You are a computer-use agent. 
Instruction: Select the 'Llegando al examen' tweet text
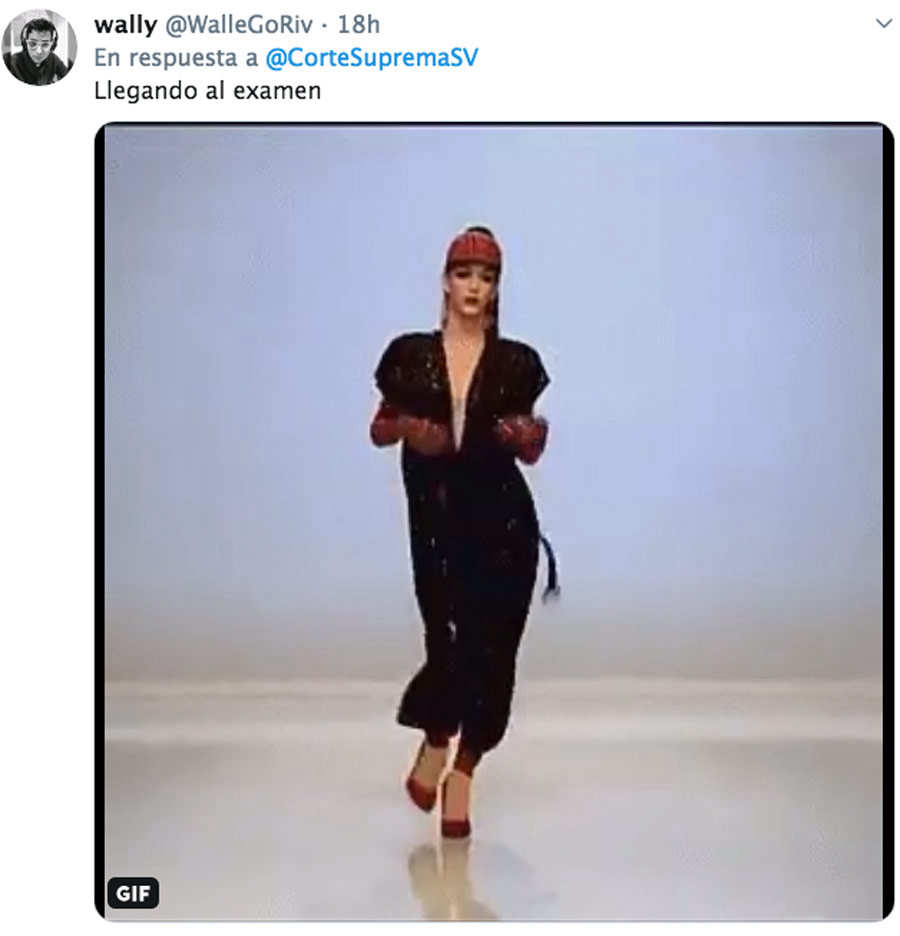pyautogui.click(x=208, y=91)
